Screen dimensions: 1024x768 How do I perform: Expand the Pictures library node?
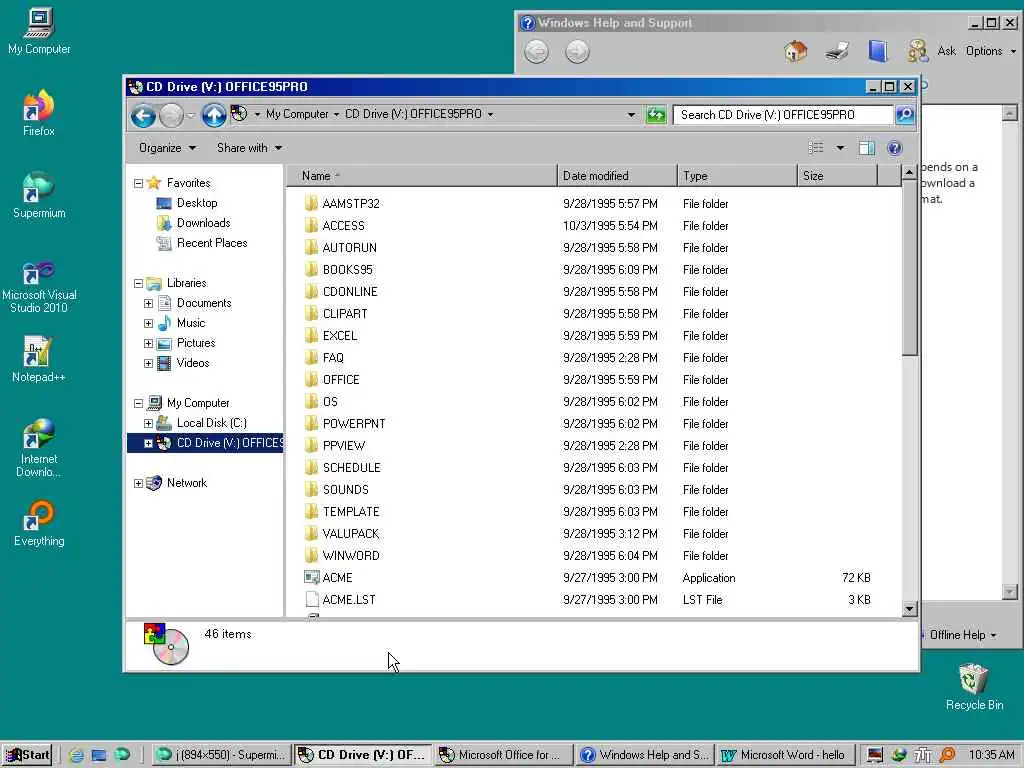coord(148,344)
